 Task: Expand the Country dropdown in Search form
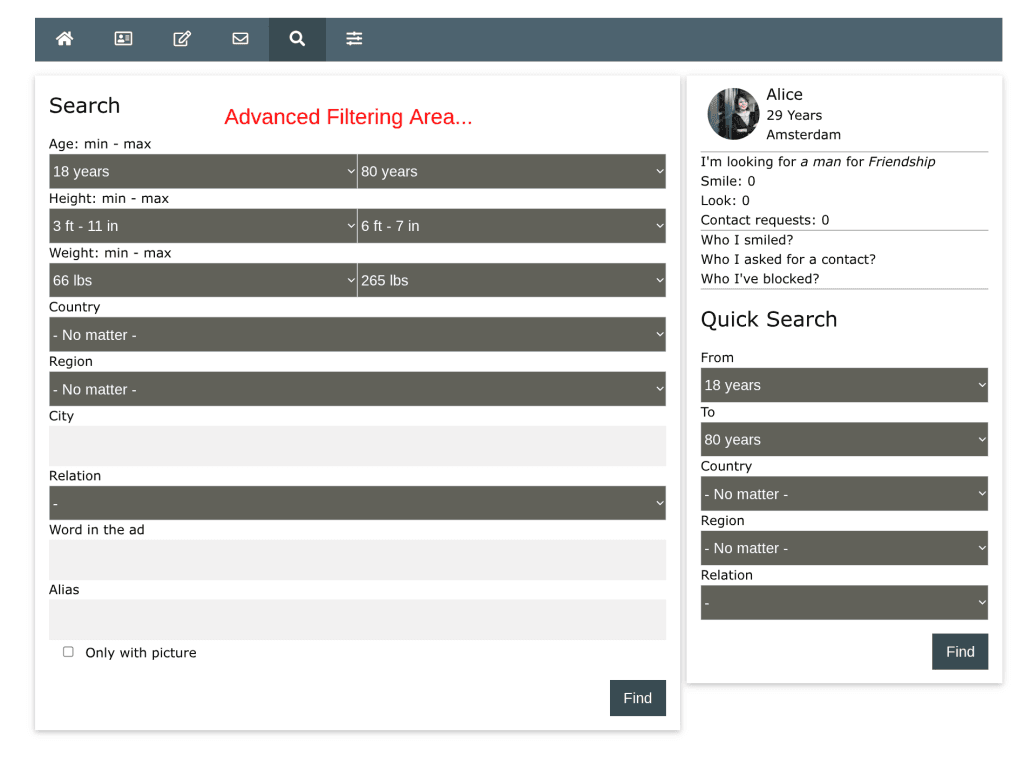[357, 335]
